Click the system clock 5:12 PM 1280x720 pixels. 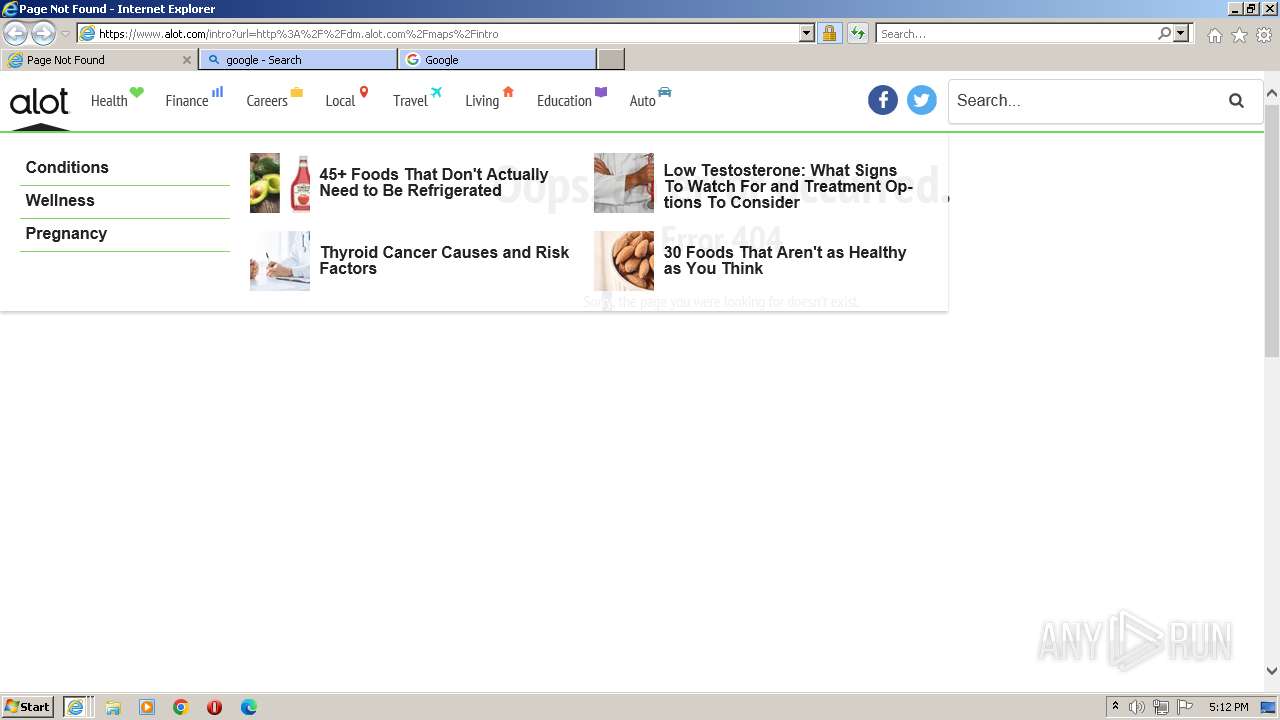(1228, 707)
